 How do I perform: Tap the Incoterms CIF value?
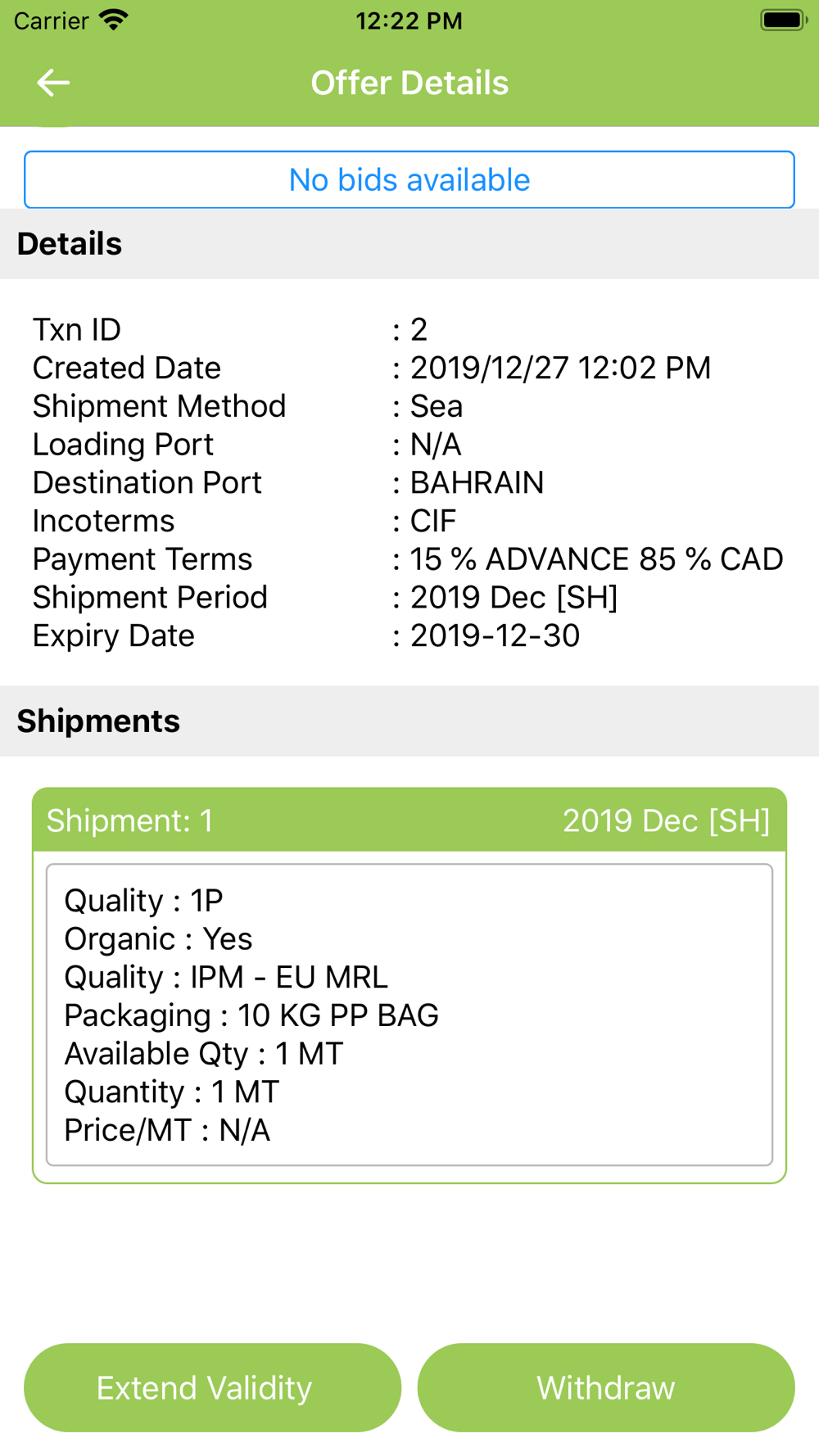pos(433,521)
